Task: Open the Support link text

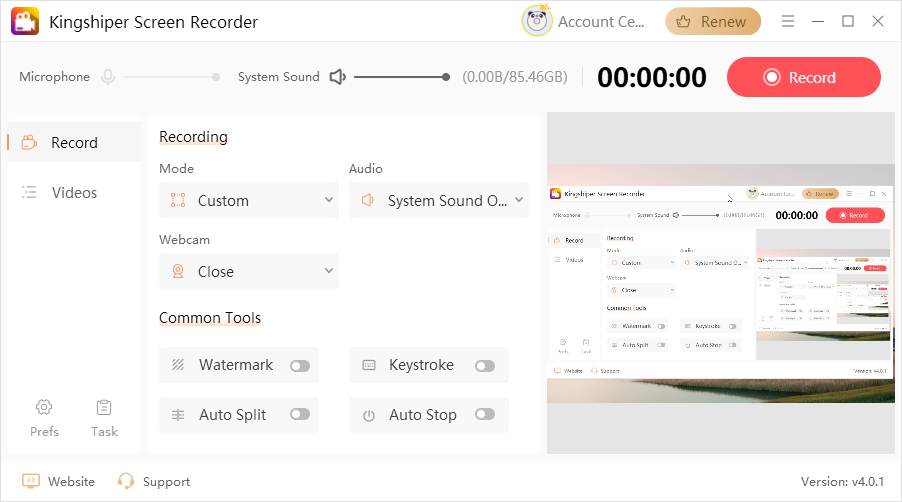Action: click(x=166, y=482)
